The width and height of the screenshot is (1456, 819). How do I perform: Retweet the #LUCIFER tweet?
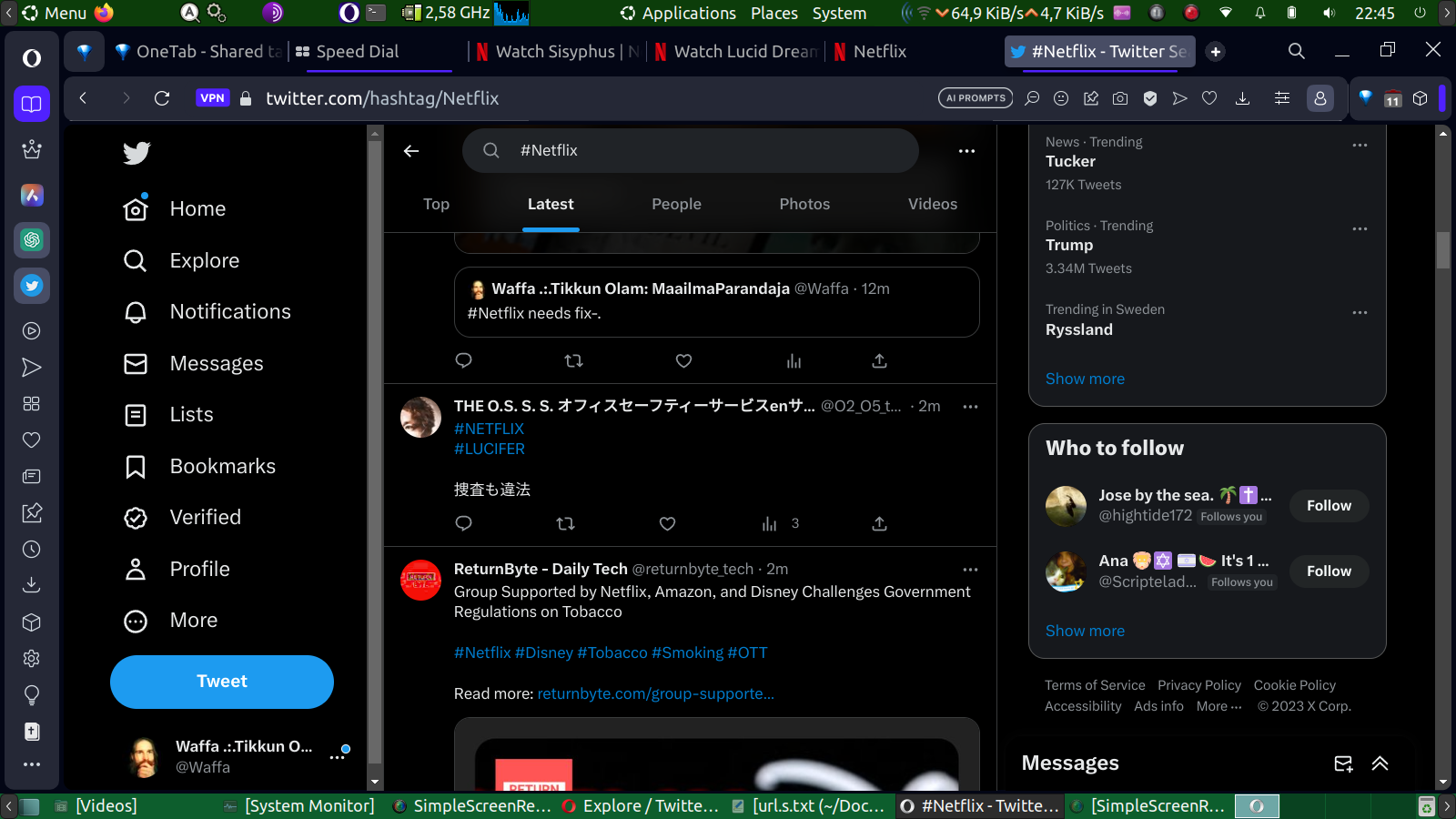pyautogui.click(x=565, y=523)
